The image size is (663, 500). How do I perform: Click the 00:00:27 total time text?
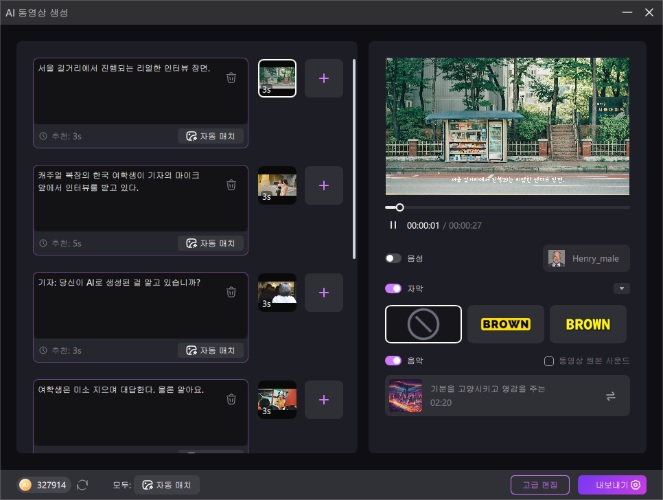[x=465, y=226]
